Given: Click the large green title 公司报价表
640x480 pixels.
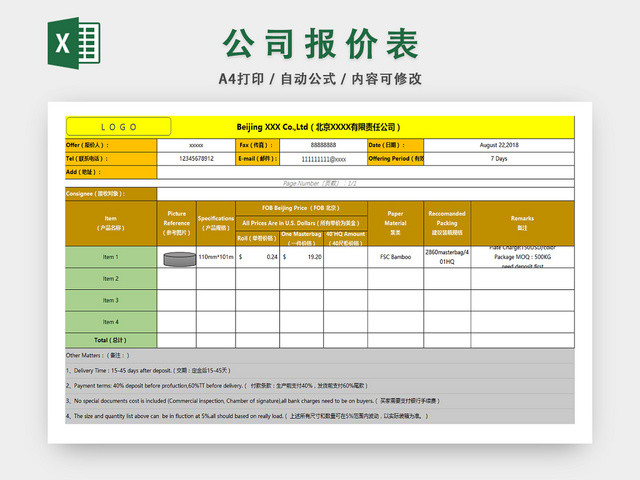Looking at the screenshot, I should (x=321, y=44).
